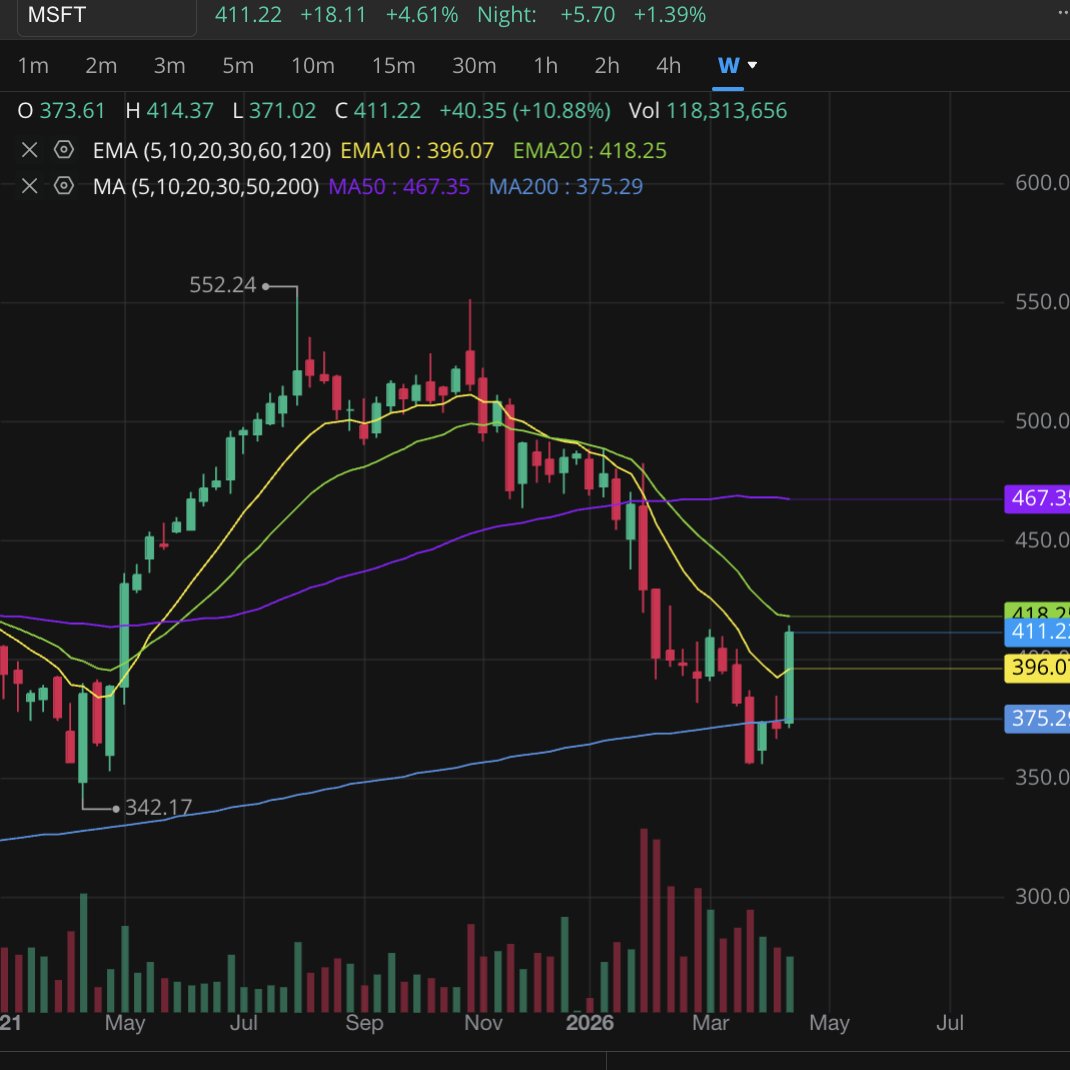Click the 2026 label on time axis
Image resolution: width=1070 pixels, height=1070 pixels.
(x=590, y=1022)
